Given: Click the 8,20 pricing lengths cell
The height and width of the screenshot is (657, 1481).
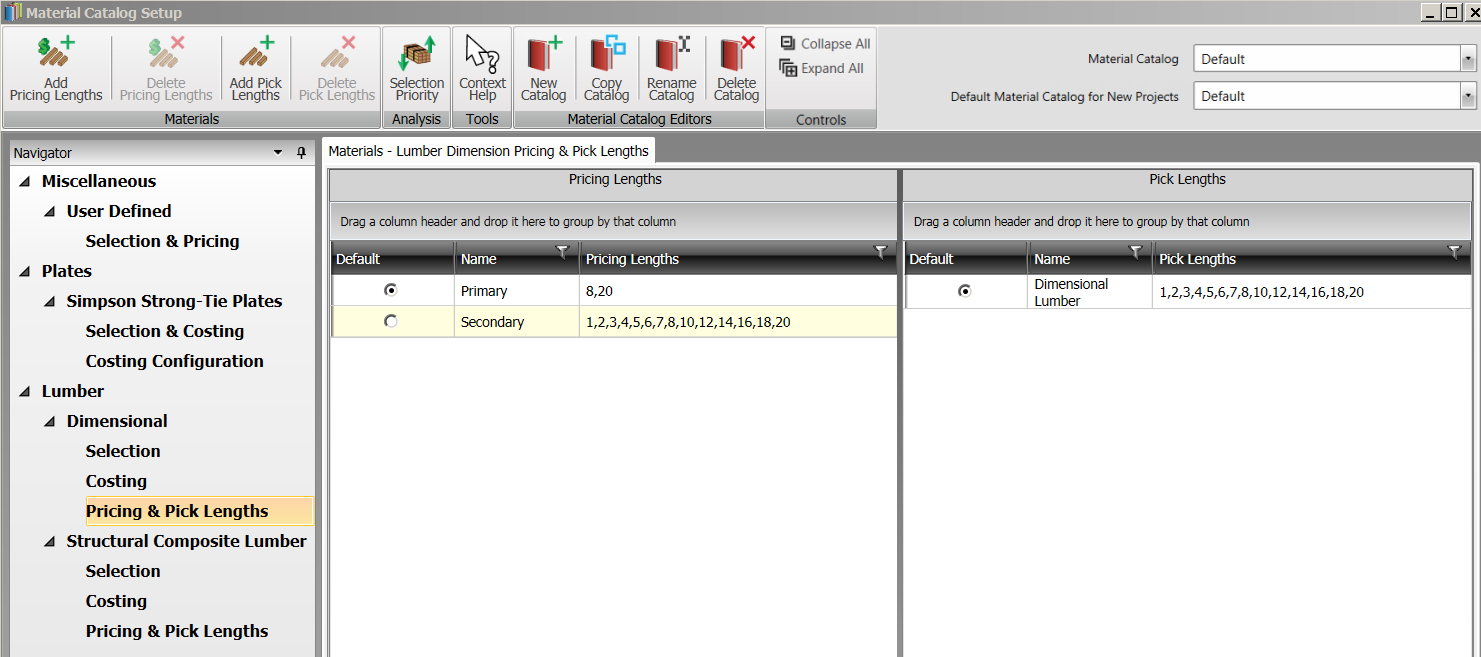Looking at the screenshot, I should [x=738, y=290].
